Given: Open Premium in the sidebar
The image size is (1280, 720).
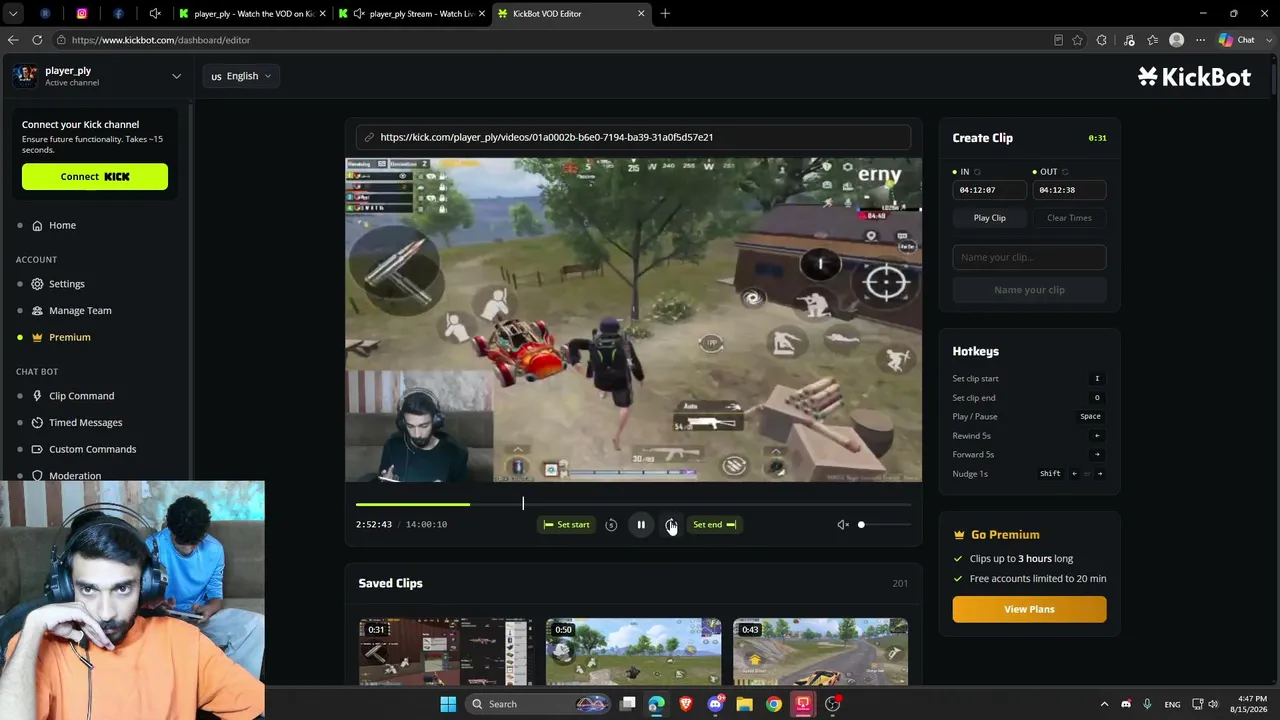Looking at the screenshot, I should click(70, 337).
